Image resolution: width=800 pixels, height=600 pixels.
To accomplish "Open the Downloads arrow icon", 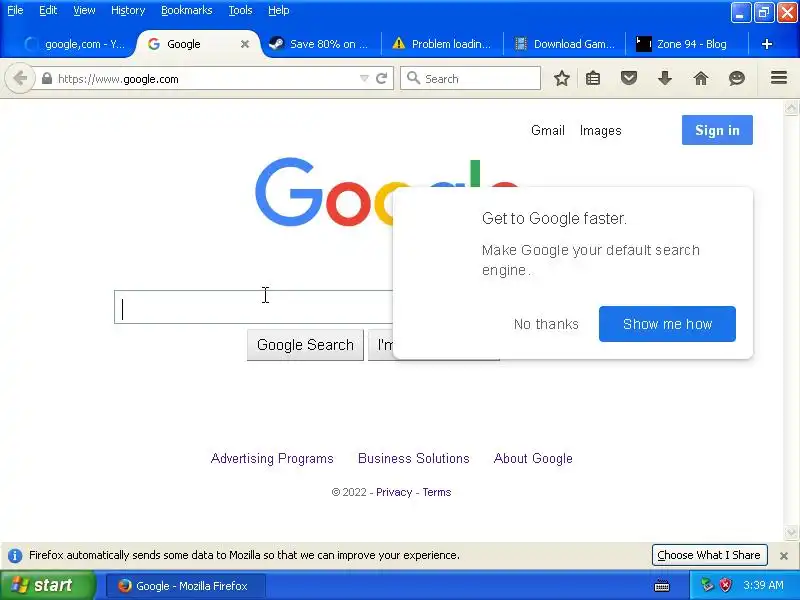I will 664,79.
